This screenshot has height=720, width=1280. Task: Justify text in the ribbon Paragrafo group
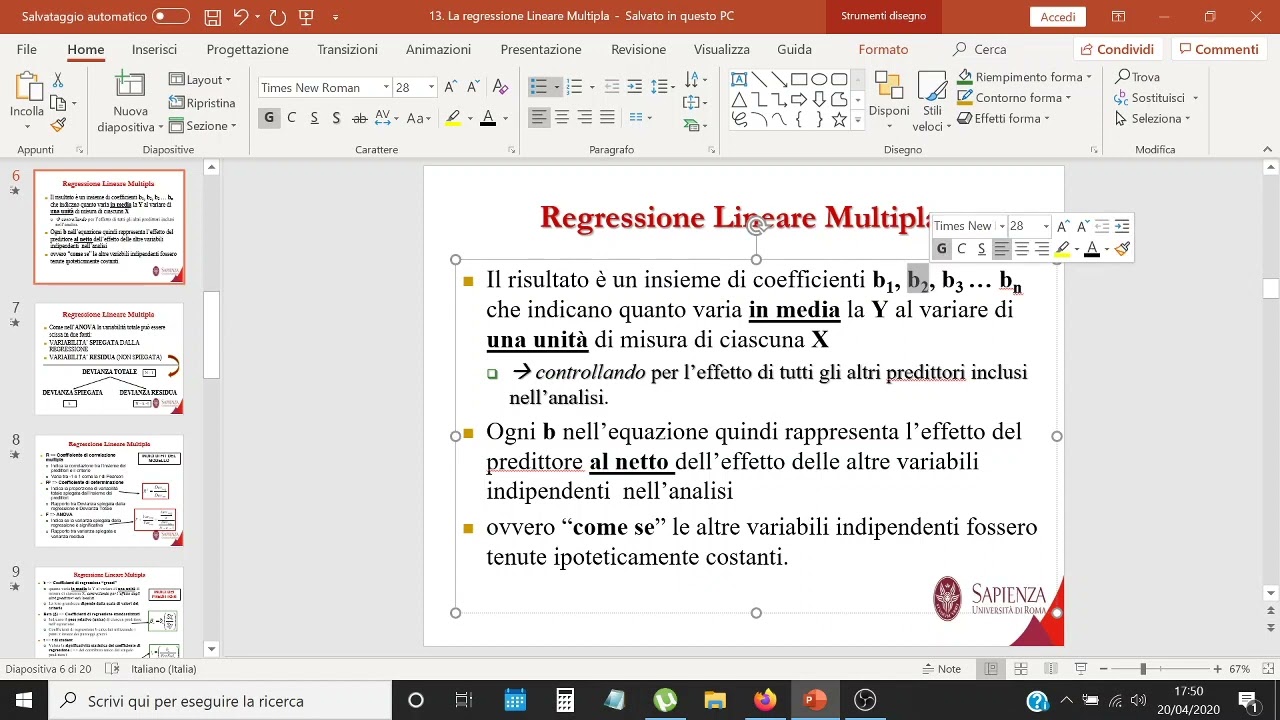pyautogui.click(x=607, y=118)
